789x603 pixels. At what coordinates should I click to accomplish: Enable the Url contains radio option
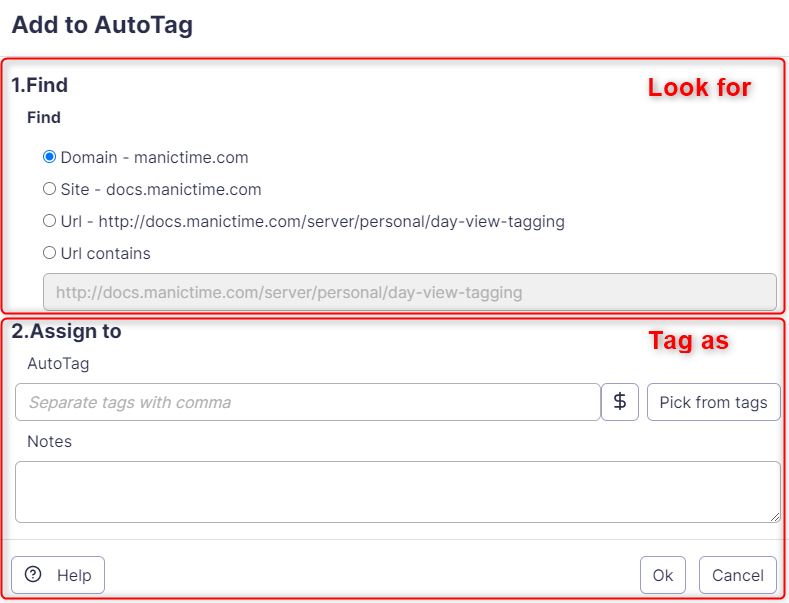49,253
